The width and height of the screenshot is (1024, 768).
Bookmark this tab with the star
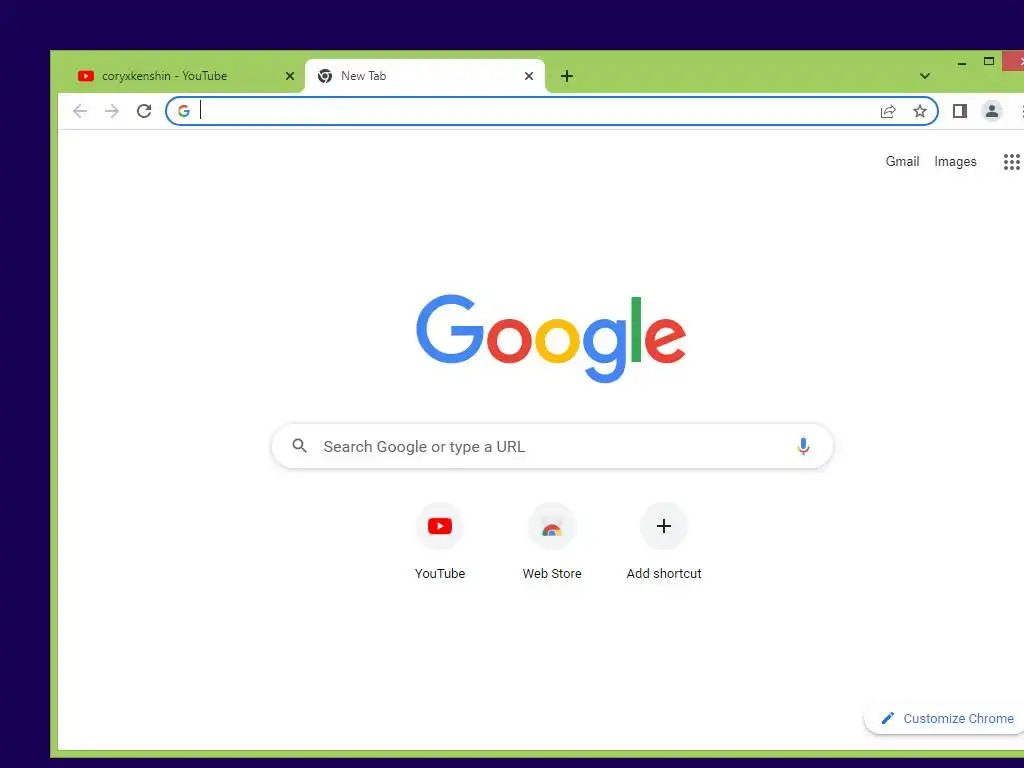pos(920,111)
